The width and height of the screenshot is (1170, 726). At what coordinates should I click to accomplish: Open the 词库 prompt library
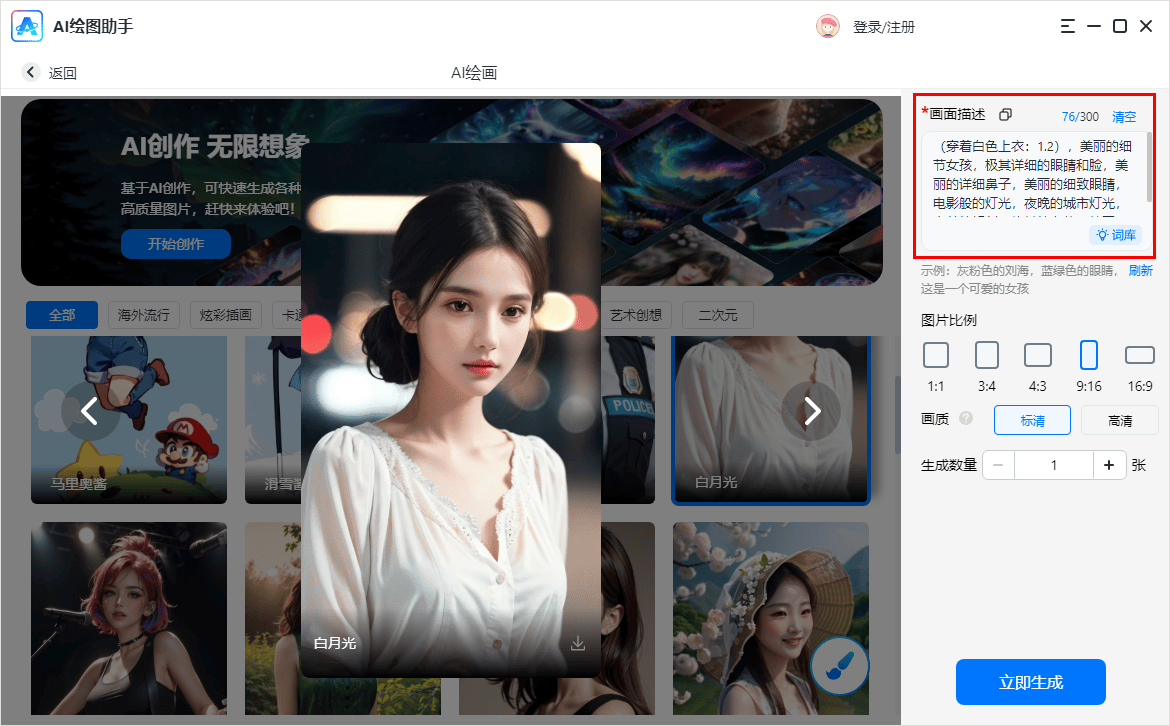pyautogui.click(x=1116, y=235)
